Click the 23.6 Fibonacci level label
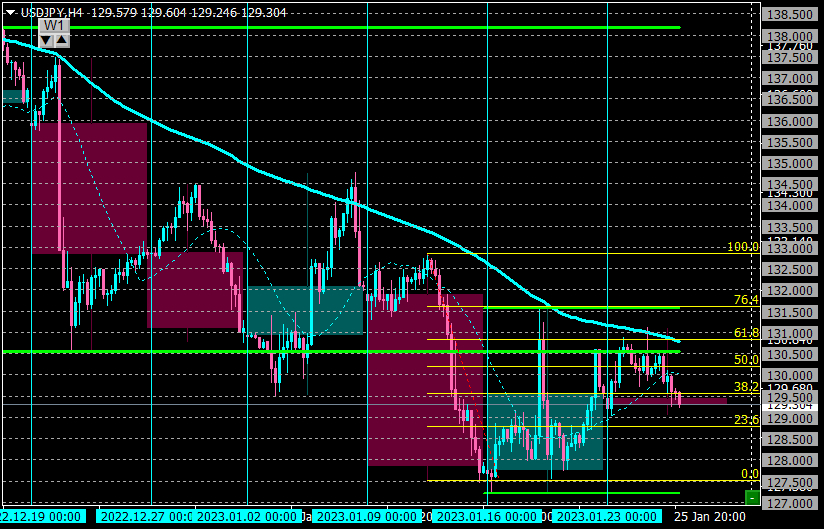824x529 pixels. 746,420
